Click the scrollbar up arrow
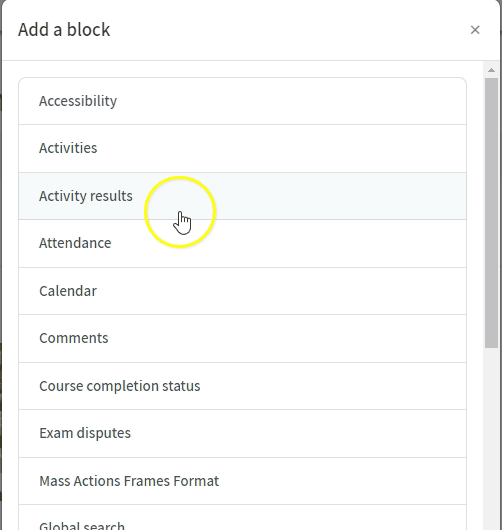 click(x=492, y=70)
